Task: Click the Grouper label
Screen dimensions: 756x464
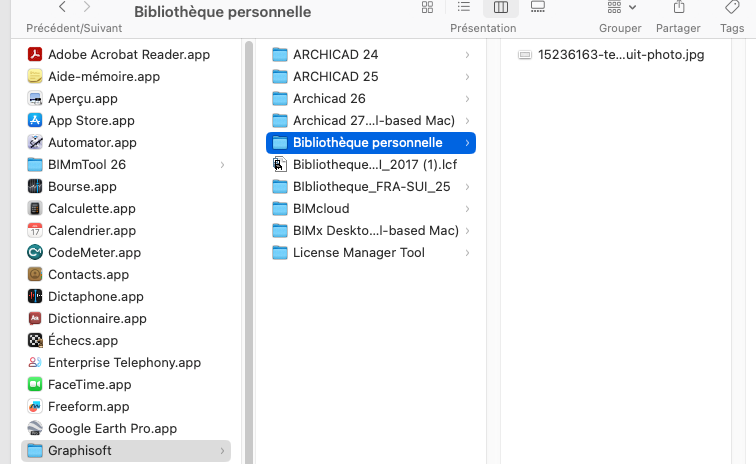Action: [620, 28]
